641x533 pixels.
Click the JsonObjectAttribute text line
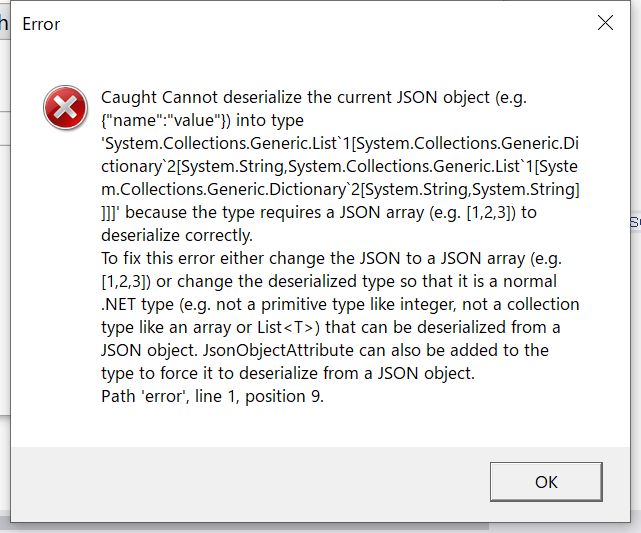325,350
